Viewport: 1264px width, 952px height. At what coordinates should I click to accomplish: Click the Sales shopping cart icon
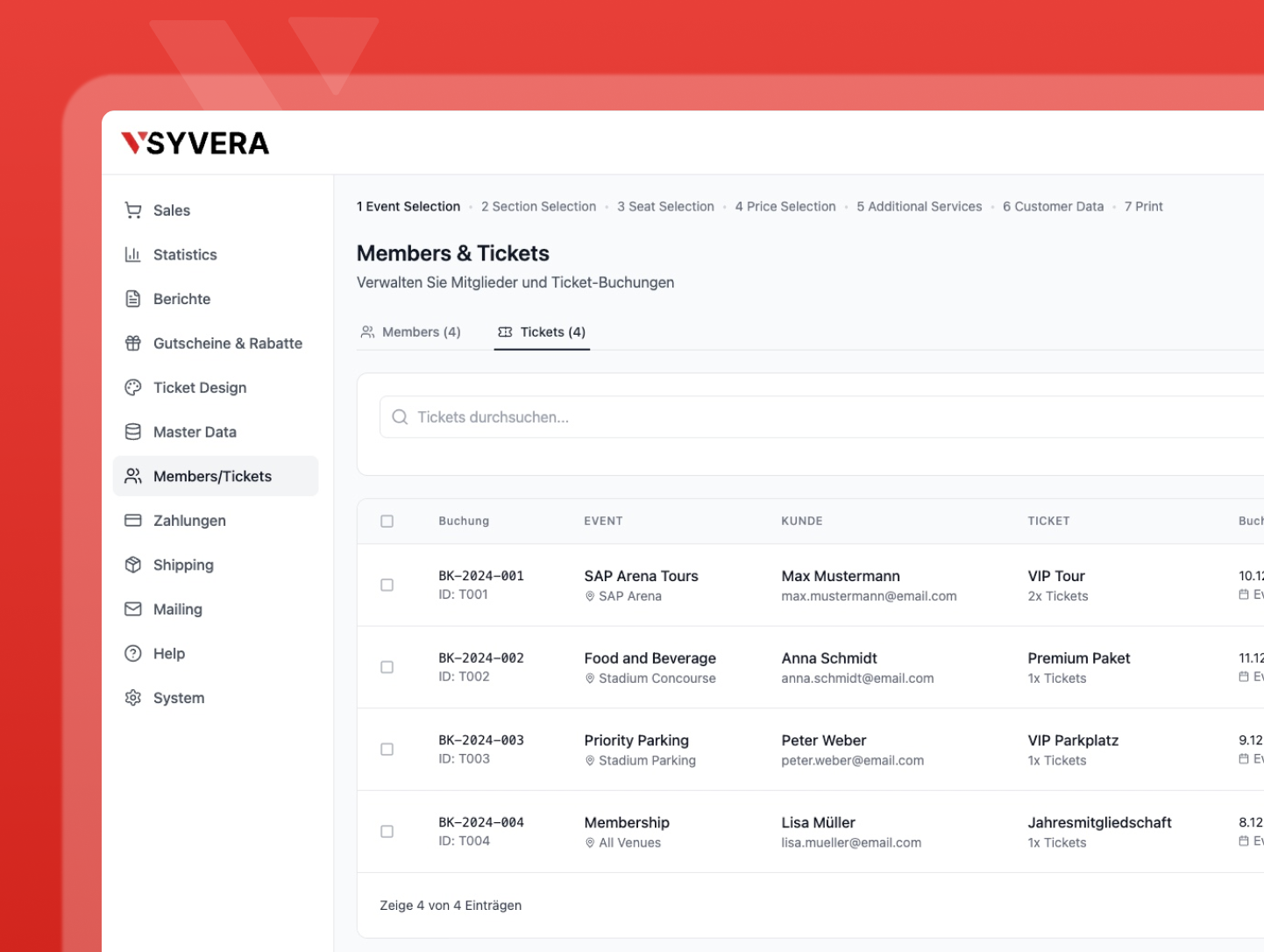point(133,210)
